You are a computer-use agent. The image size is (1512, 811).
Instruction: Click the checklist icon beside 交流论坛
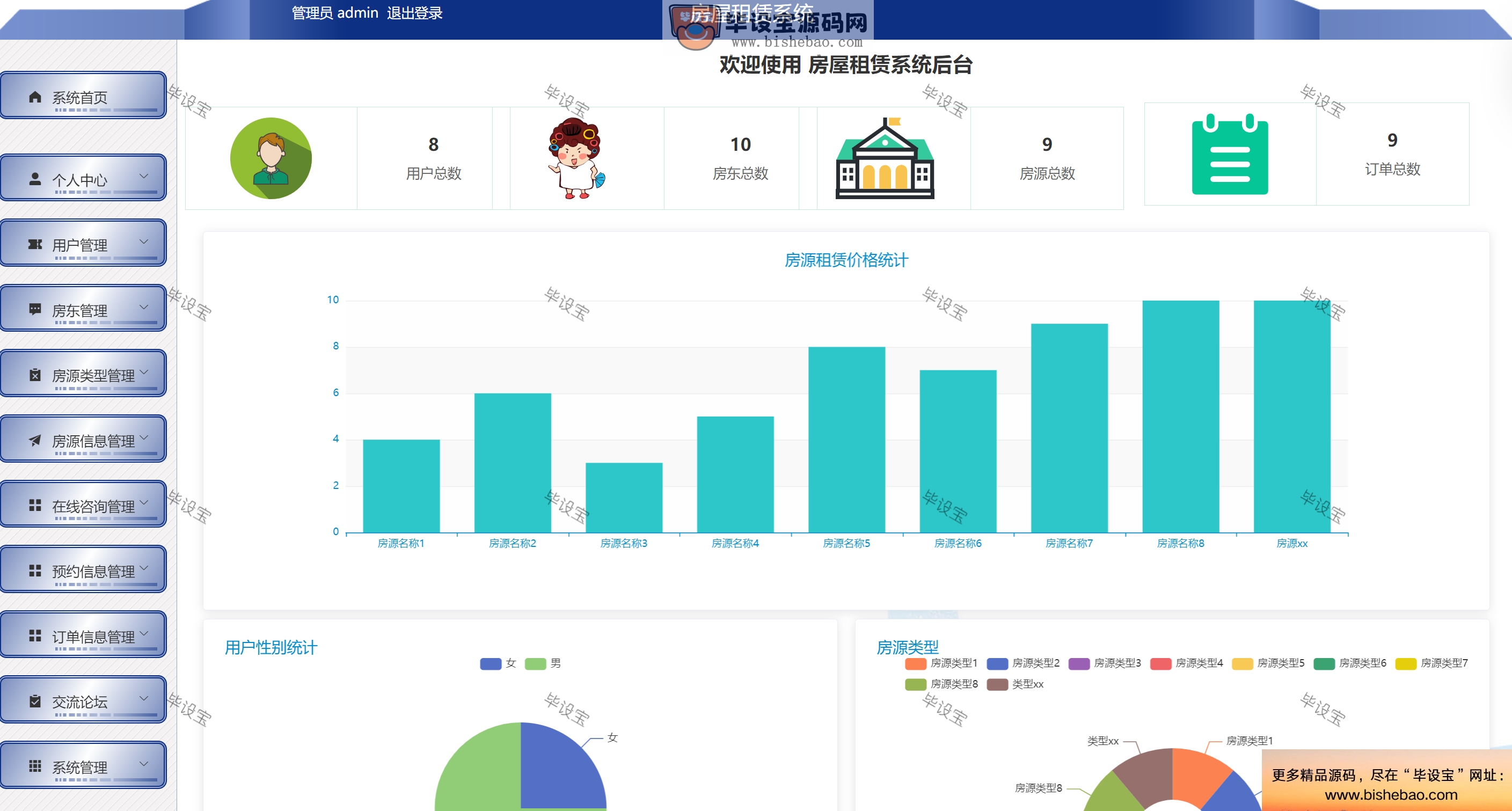click(35, 702)
